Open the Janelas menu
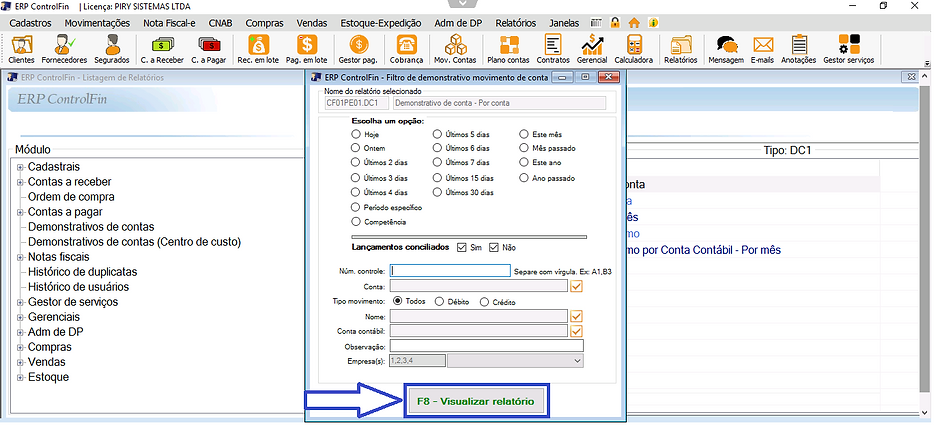This screenshot has width=940, height=440. click(564, 23)
